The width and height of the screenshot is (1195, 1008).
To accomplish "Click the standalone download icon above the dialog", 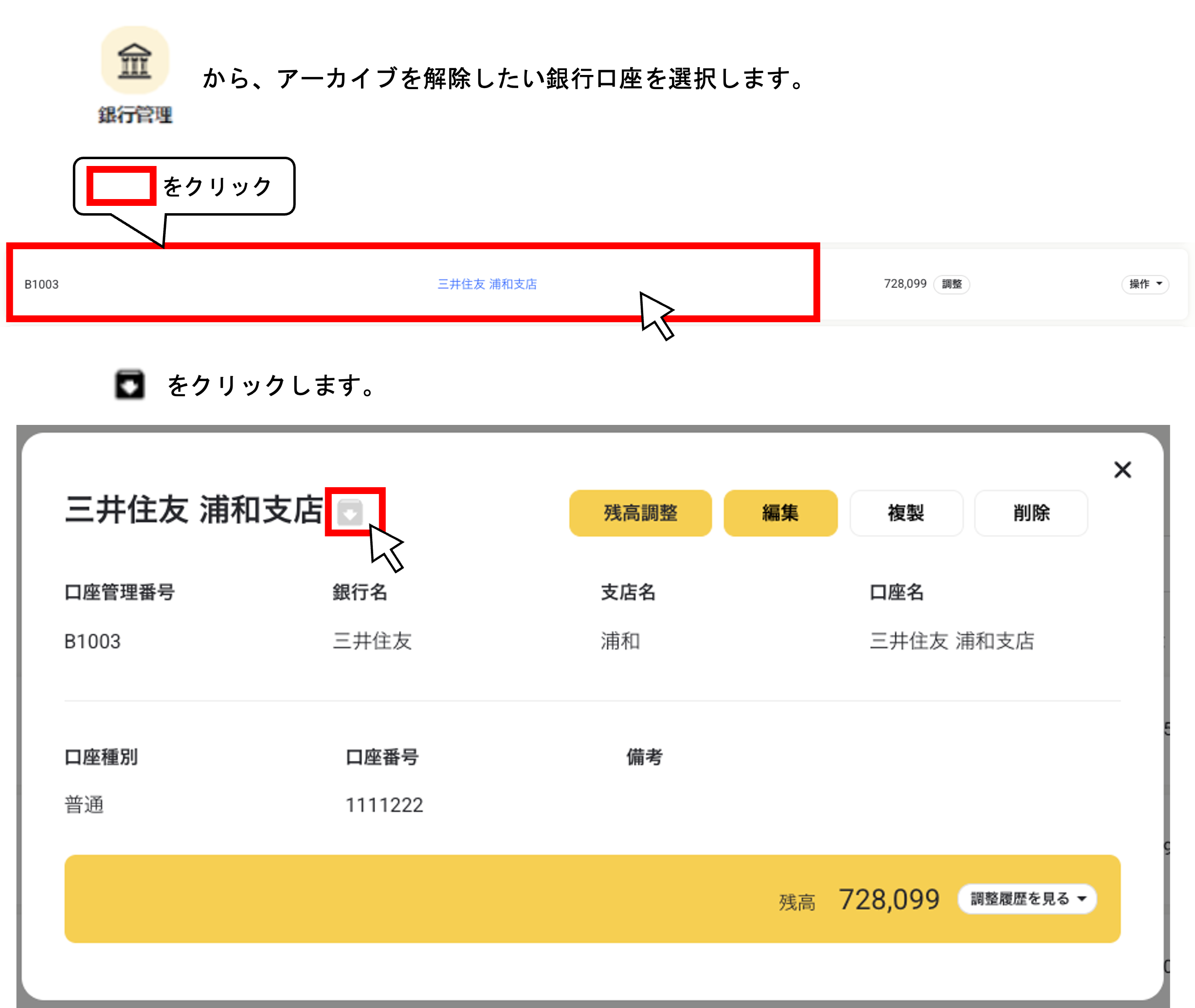I will coord(131,384).
